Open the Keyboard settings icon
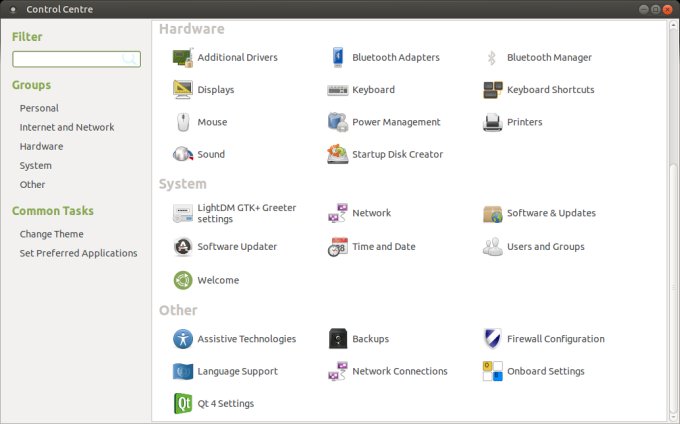This screenshot has width=680, height=424. click(x=337, y=90)
